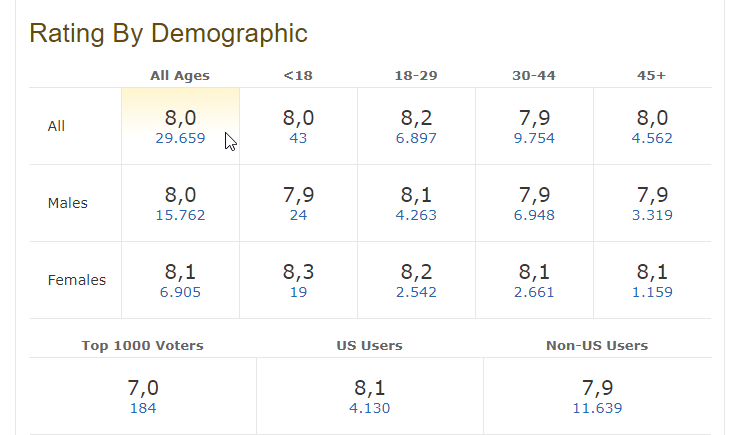Select Females 30-44 count 2.661

tap(534, 292)
